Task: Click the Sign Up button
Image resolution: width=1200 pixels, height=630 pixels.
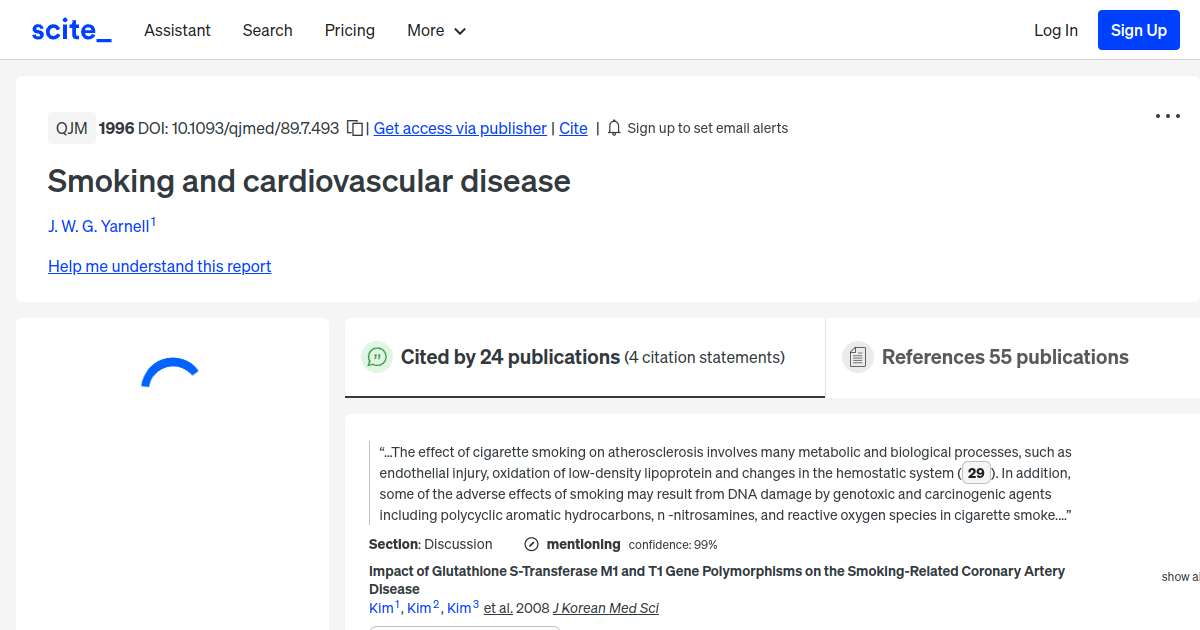Action: 1138,29
